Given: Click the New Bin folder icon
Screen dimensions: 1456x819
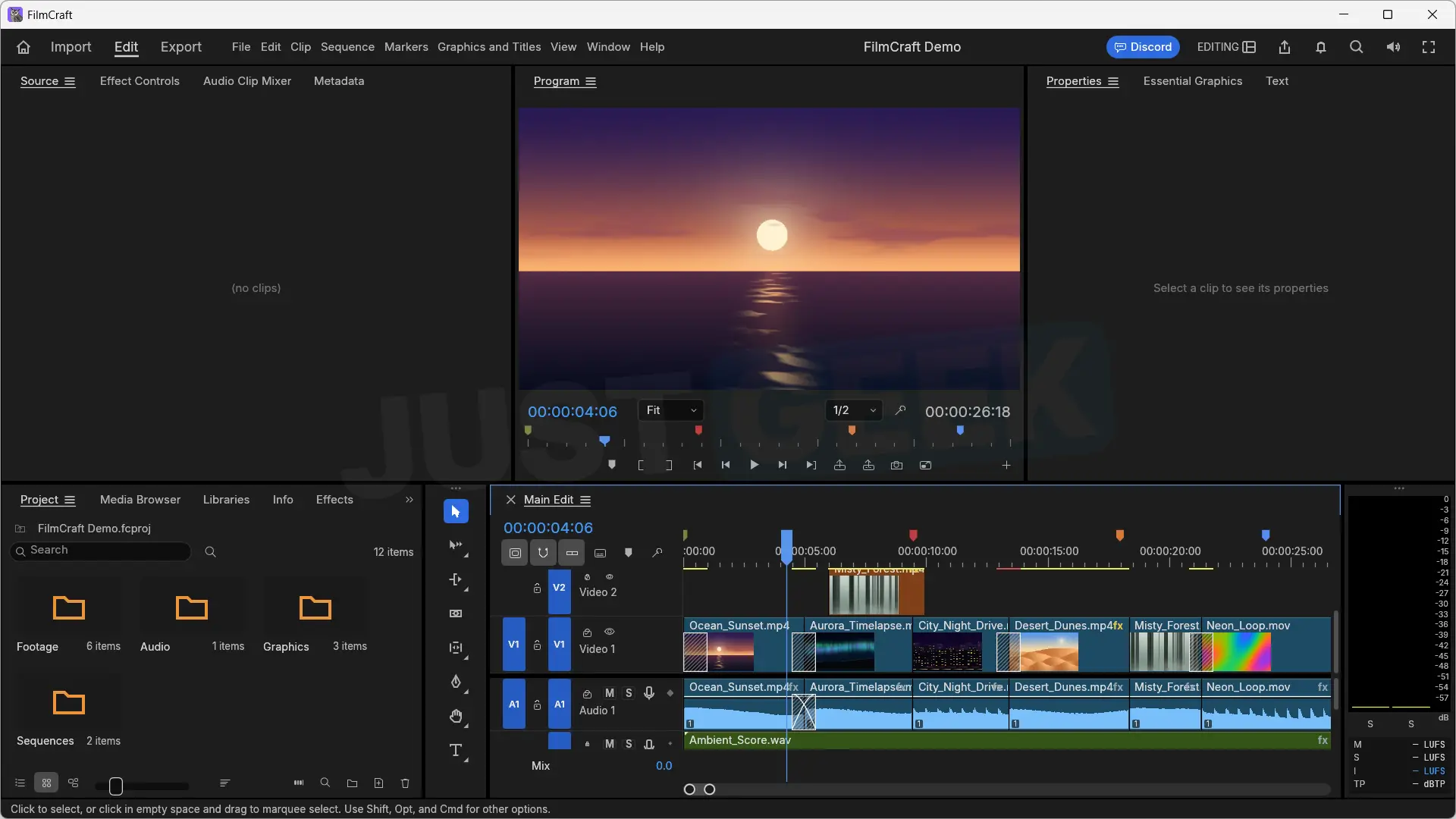Looking at the screenshot, I should pyautogui.click(x=352, y=783).
